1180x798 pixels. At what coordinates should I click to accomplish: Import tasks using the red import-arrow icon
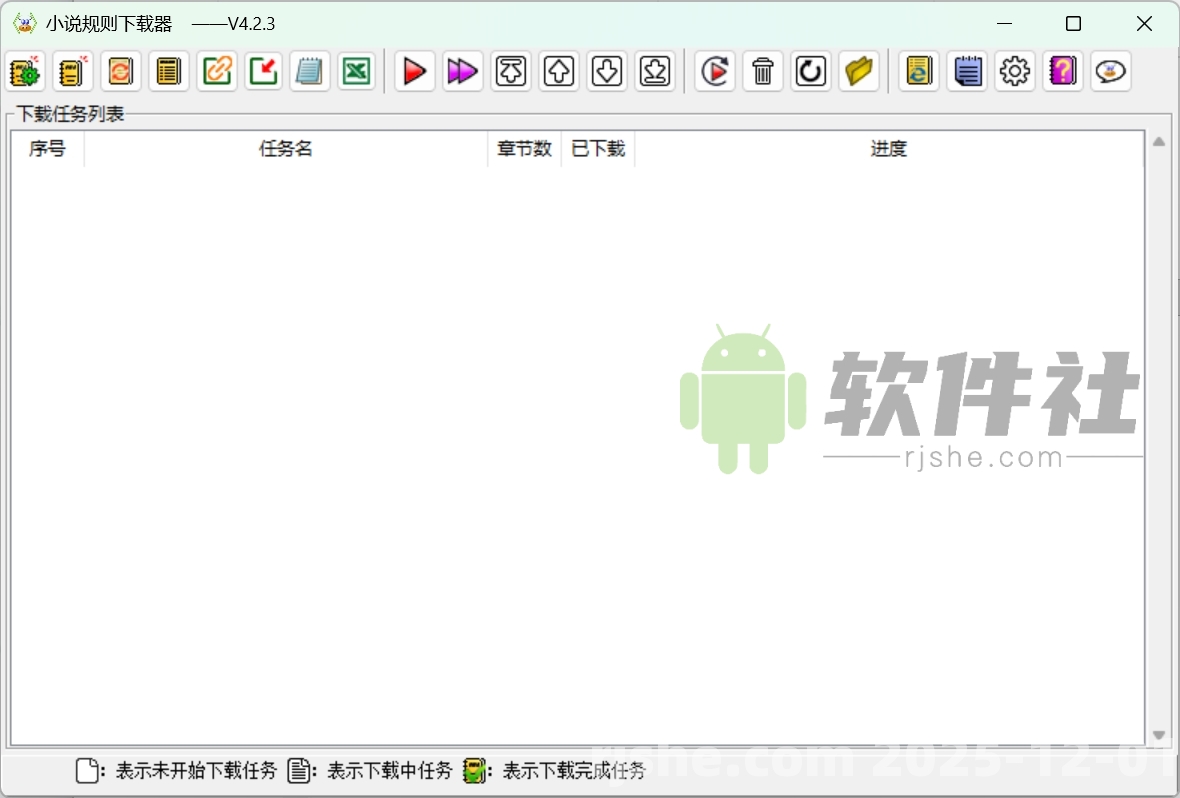[x=263, y=71]
